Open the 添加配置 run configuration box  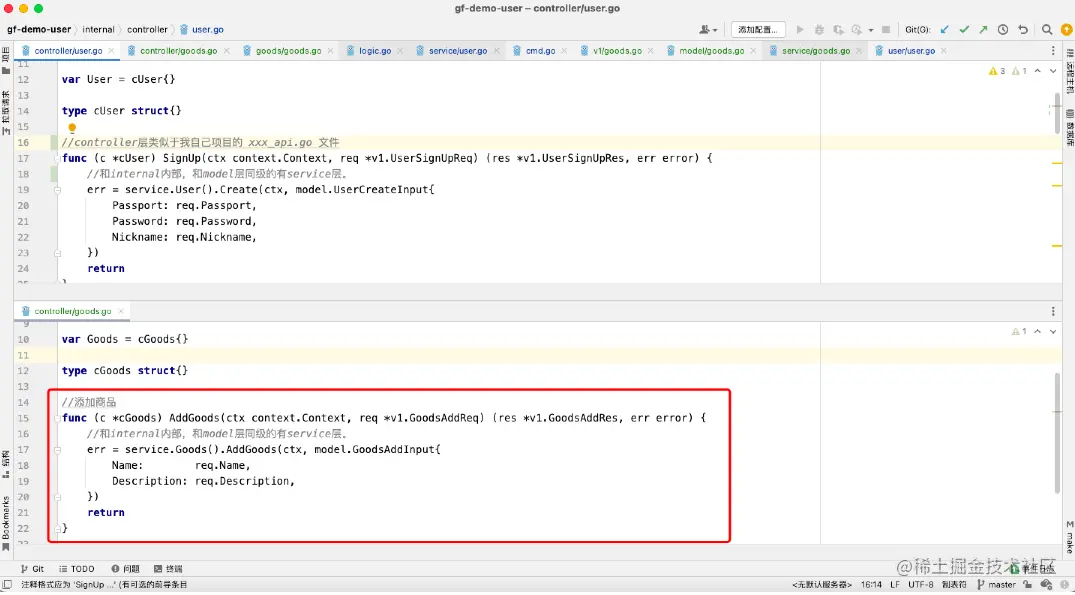(x=758, y=29)
